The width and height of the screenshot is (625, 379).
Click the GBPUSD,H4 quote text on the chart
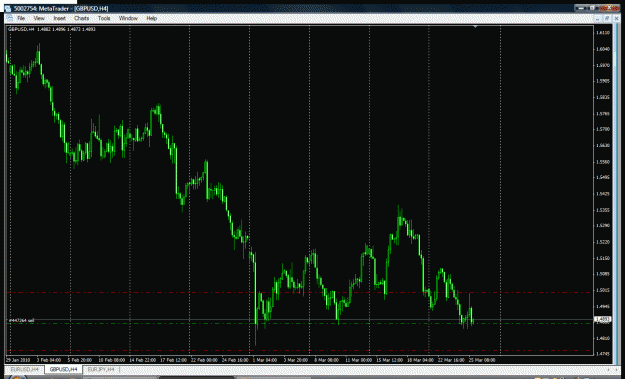click(x=51, y=29)
